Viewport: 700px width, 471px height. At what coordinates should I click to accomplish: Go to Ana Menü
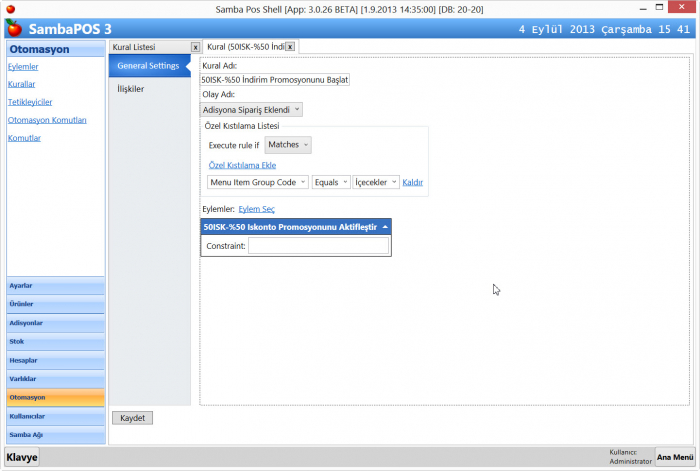(x=674, y=456)
